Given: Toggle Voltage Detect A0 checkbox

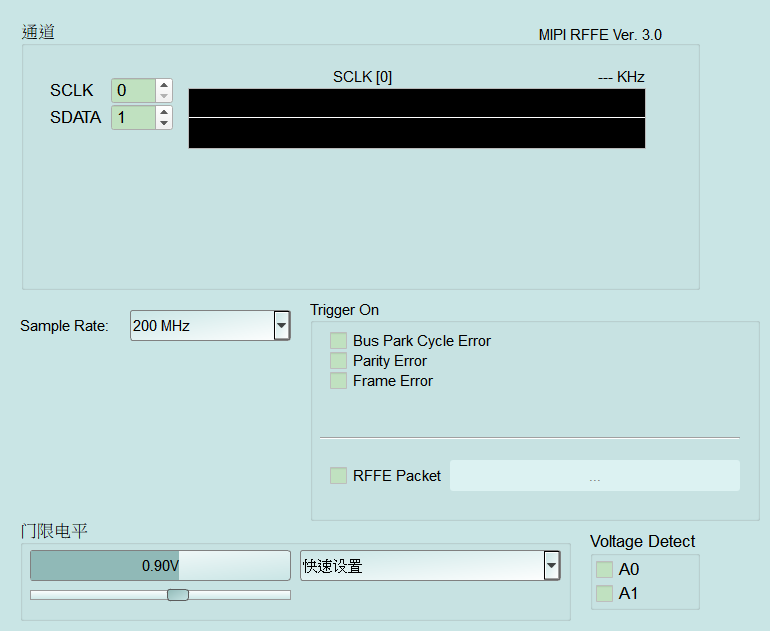Looking at the screenshot, I should (x=604, y=569).
